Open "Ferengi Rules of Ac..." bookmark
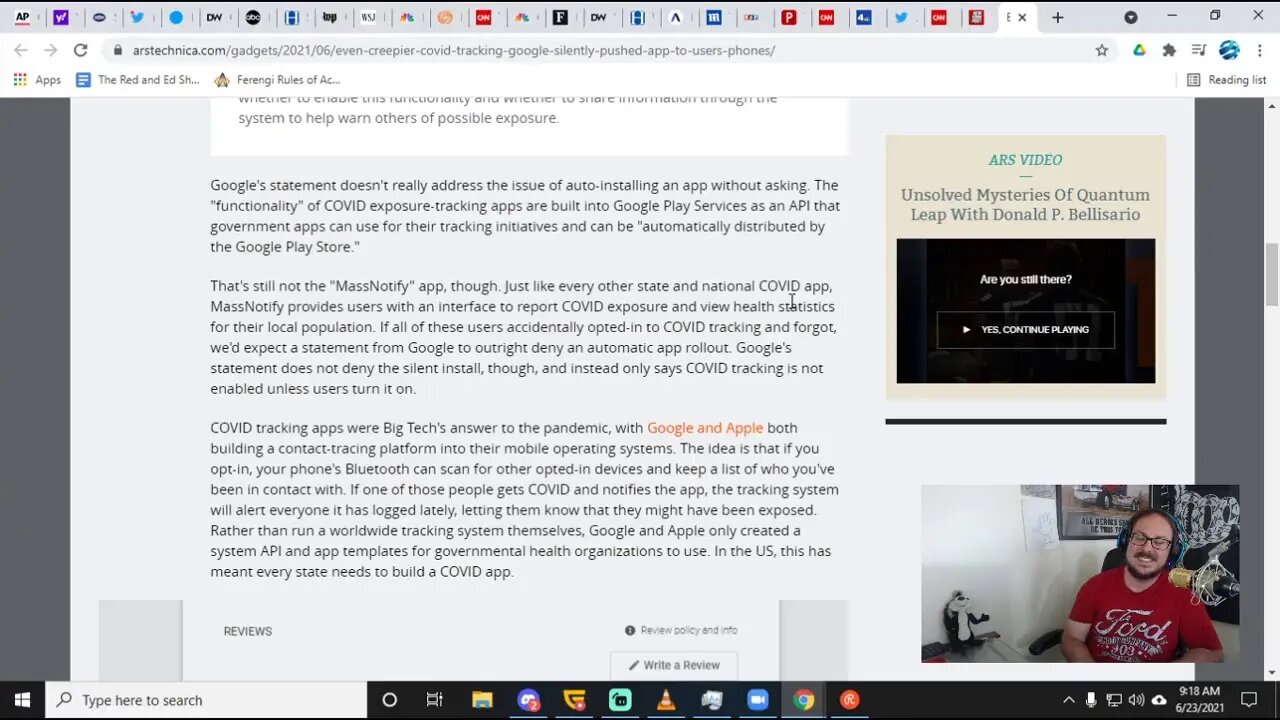 [277, 80]
